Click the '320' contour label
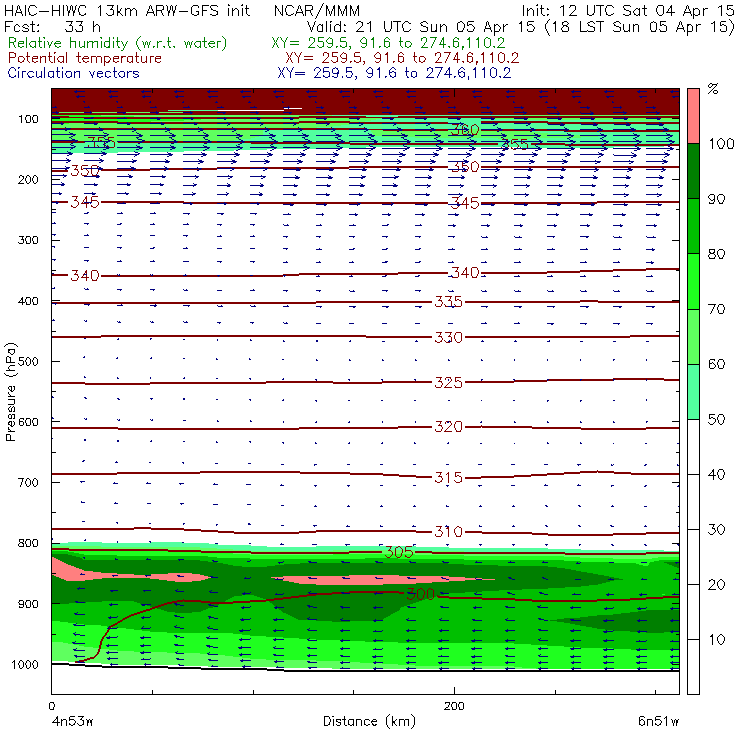The height and width of the screenshot is (740, 740). pos(448,427)
